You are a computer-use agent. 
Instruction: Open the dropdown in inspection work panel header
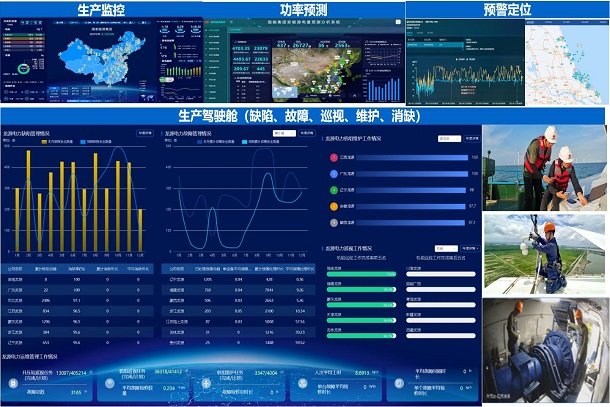(x=446, y=248)
